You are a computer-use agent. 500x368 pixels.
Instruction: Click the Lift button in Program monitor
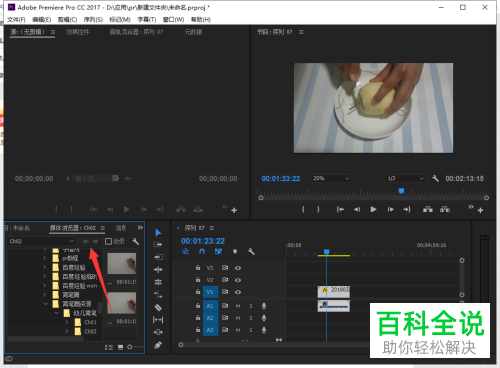pyautogui.click(x=428, y=209)
